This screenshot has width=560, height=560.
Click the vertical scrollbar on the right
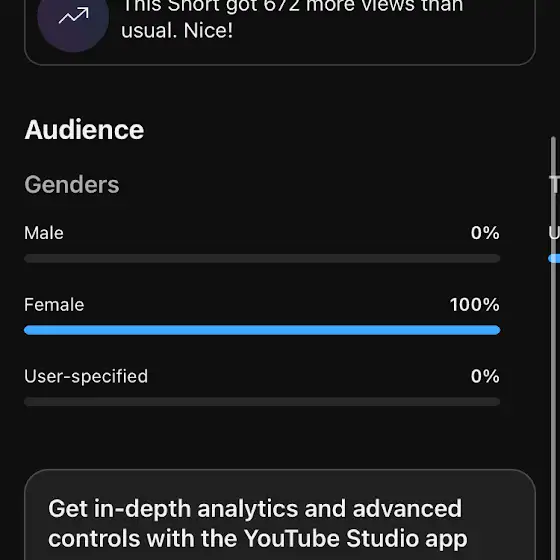coord(553,348)
